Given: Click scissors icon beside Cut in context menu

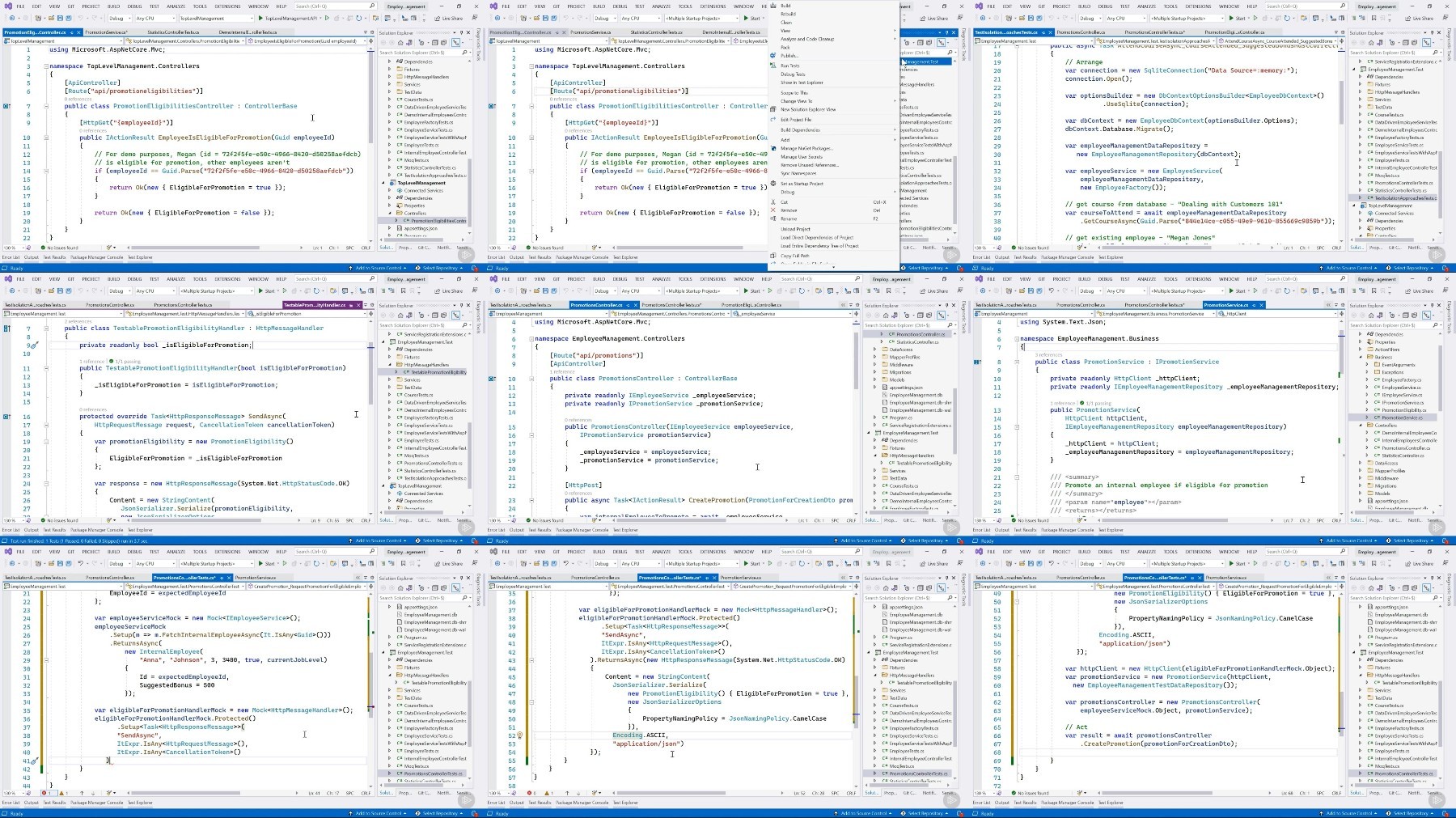Looking at the screenshot, I should [773, 202].
